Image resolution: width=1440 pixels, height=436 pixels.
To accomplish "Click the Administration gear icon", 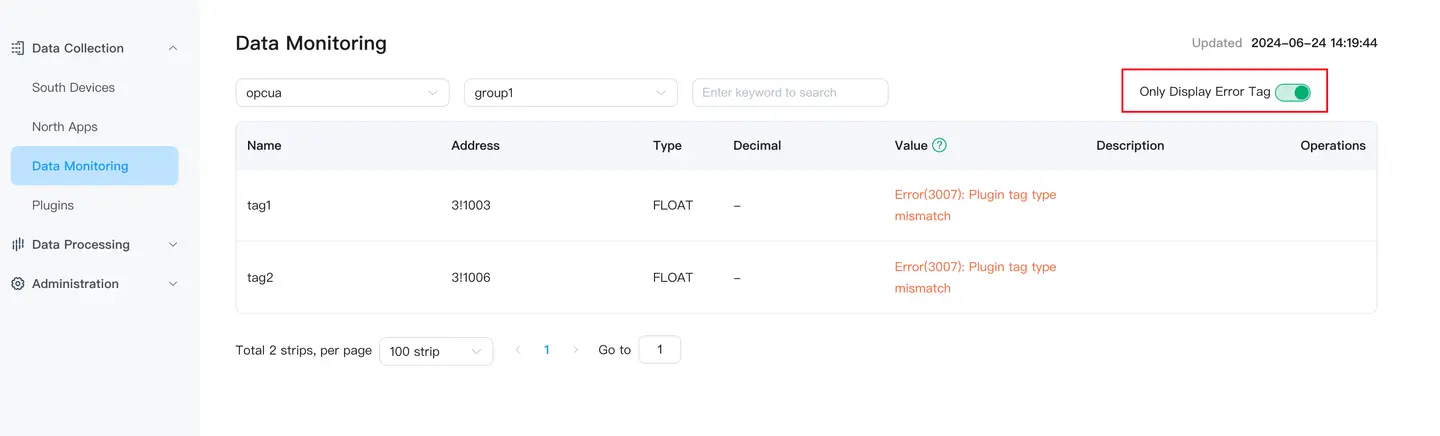I will [x=17, y=284].
